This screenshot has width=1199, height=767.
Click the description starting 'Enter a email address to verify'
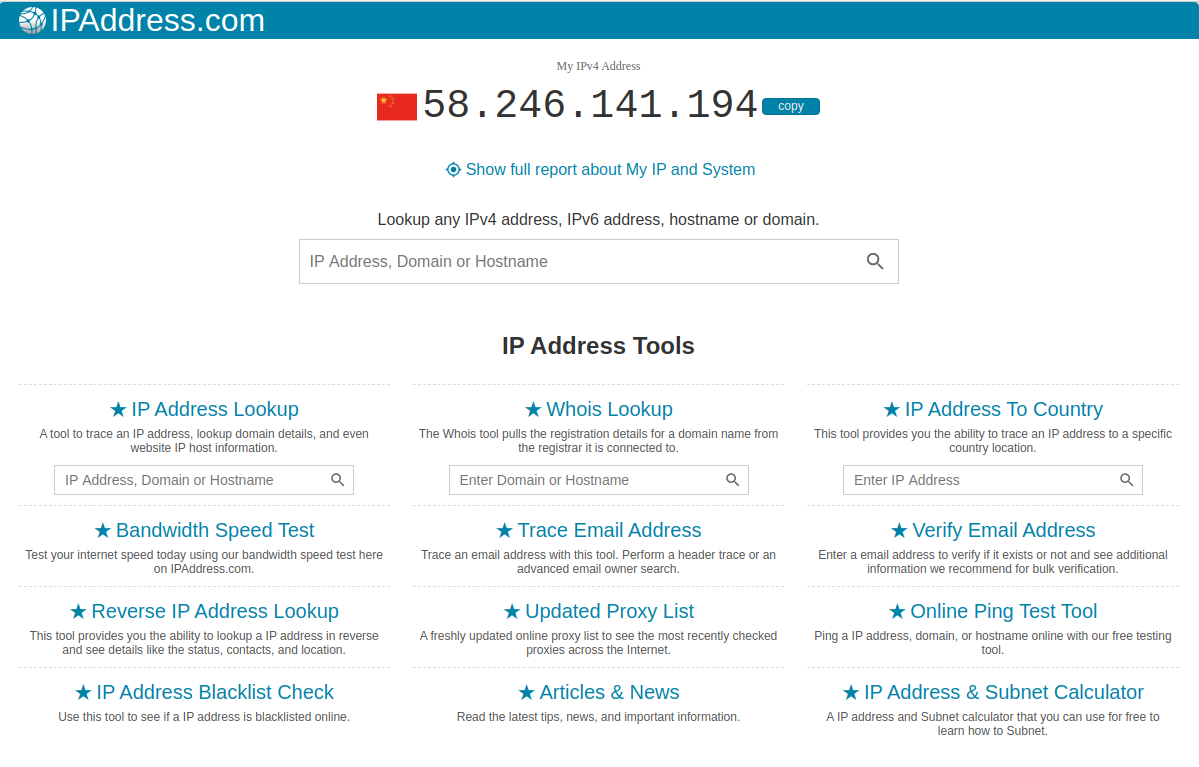pos(993,562)
